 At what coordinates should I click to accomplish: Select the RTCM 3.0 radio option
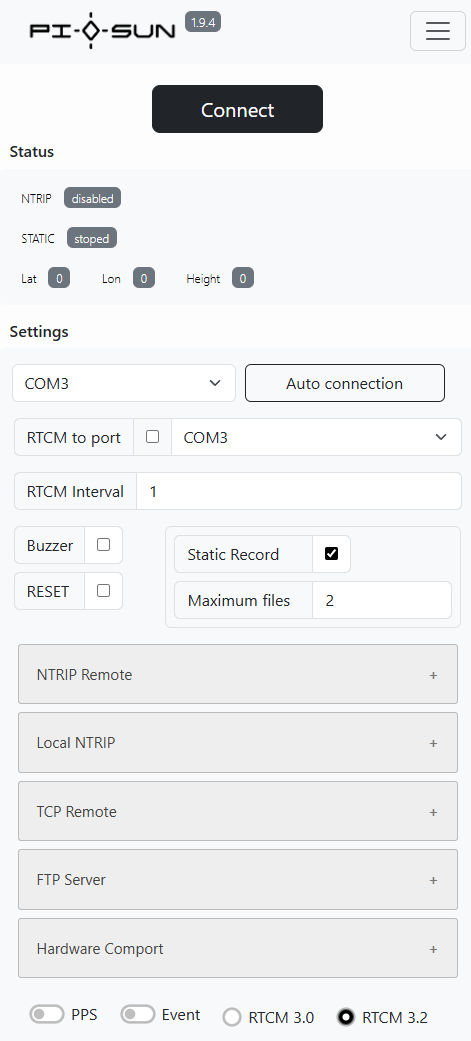(232, 1017)
